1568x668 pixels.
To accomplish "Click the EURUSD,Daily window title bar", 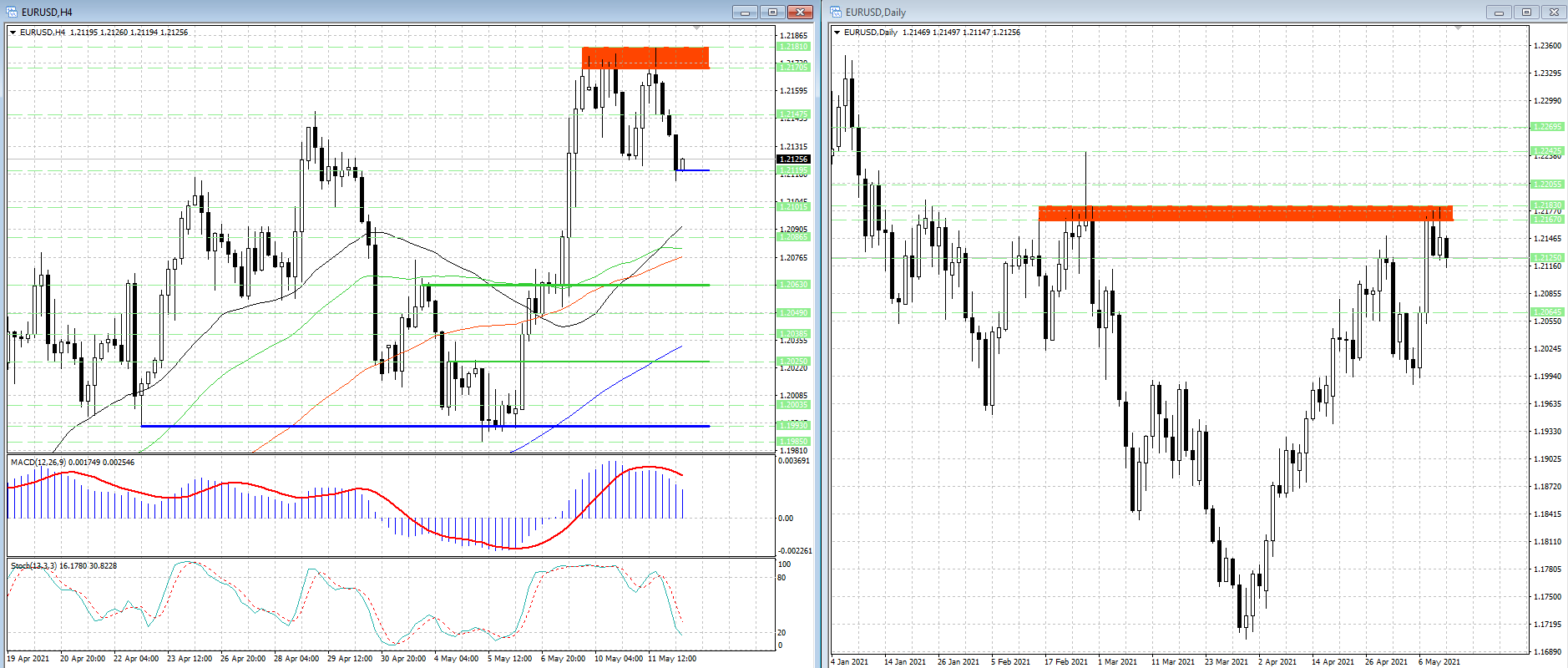I will point(1169,12).
